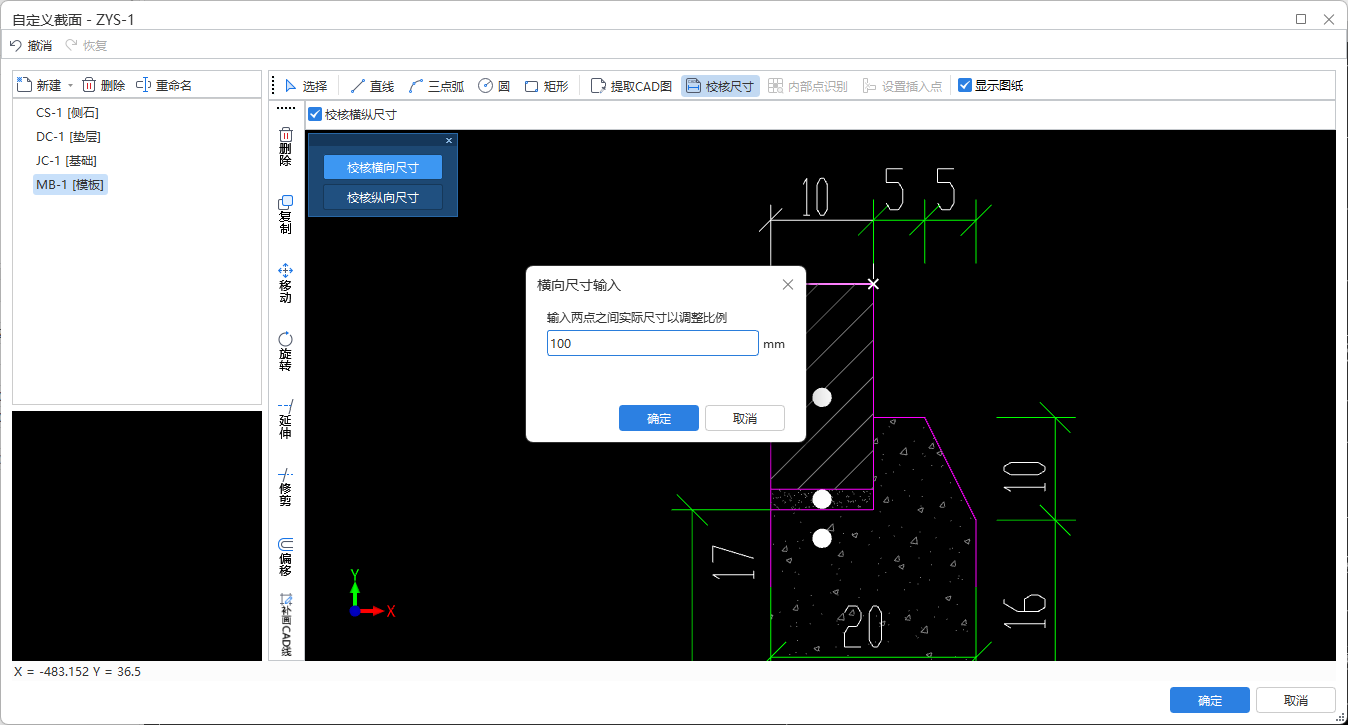The image size is (1348, 725).
Task: Select the DC-1 [垫层] list item
Action: [68, 137]
